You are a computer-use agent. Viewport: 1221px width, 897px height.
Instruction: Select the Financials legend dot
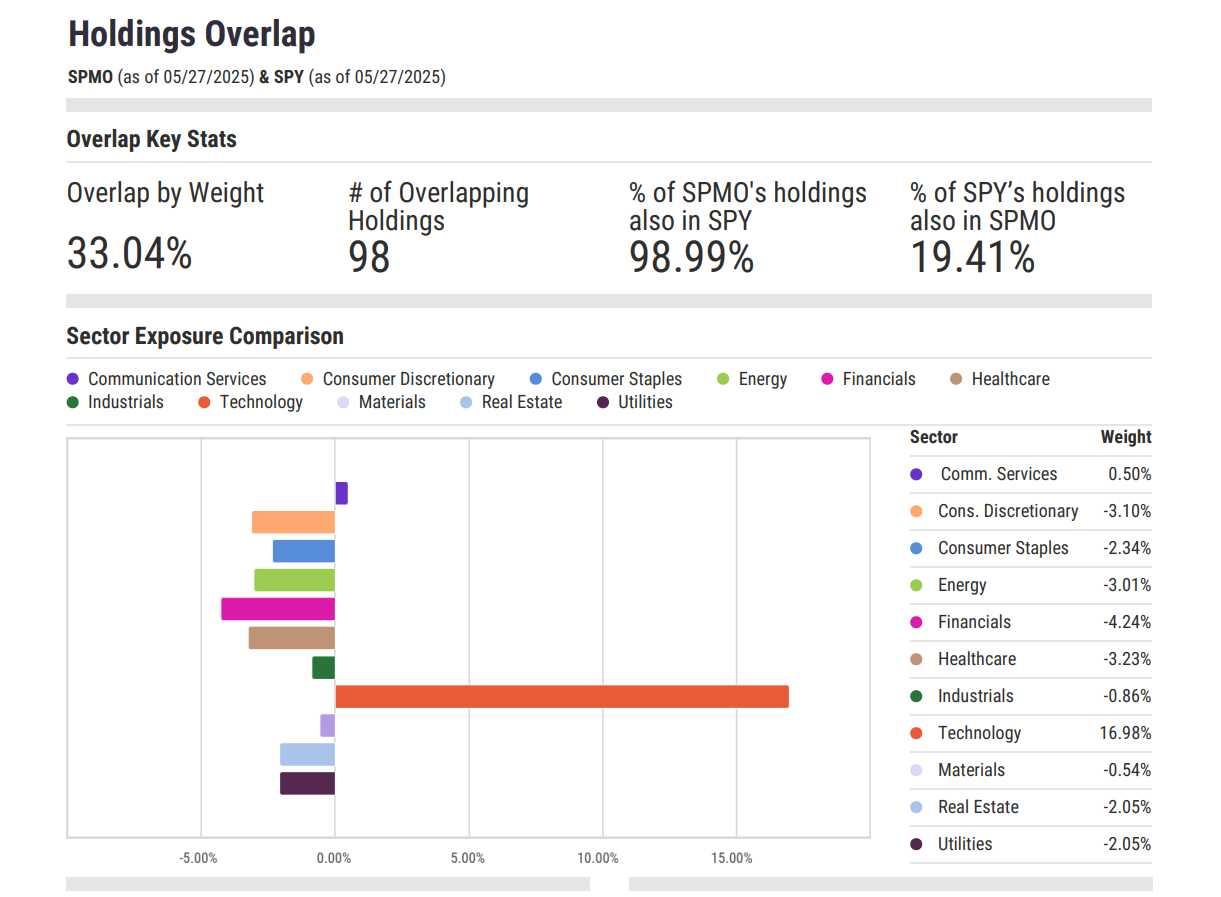(x=830, y=379)
